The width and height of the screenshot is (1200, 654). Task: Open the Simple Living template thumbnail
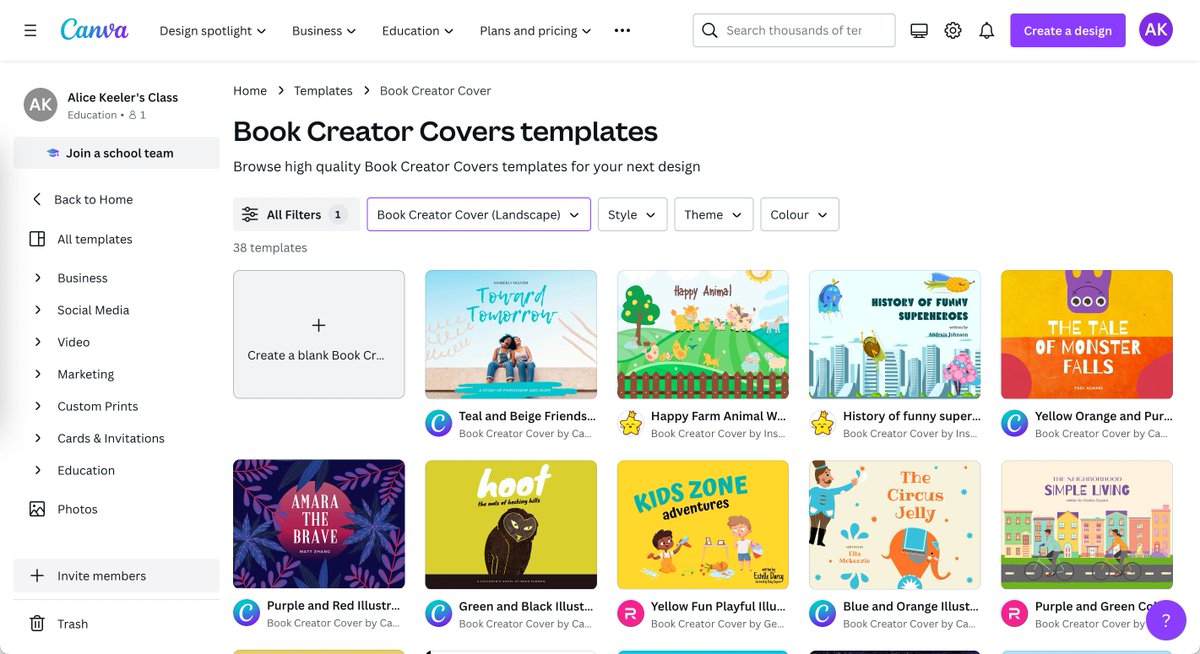coord(1087,524)
